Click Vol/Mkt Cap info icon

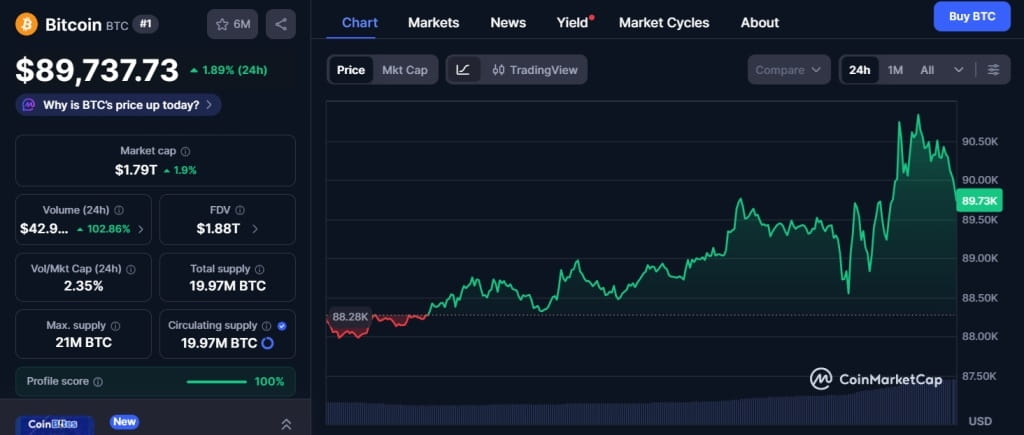coord(131,269)
